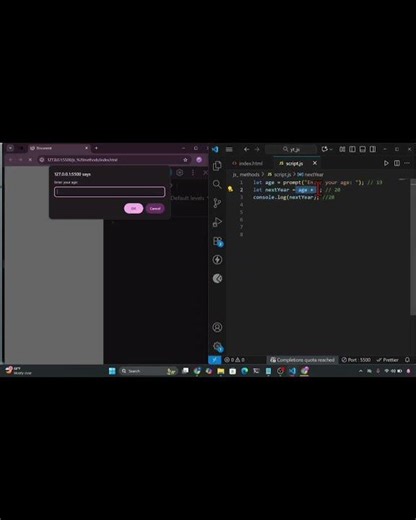Toggle the secondary side bar layout icon
The width and height of the screenshot is (416, 520).
373,149
